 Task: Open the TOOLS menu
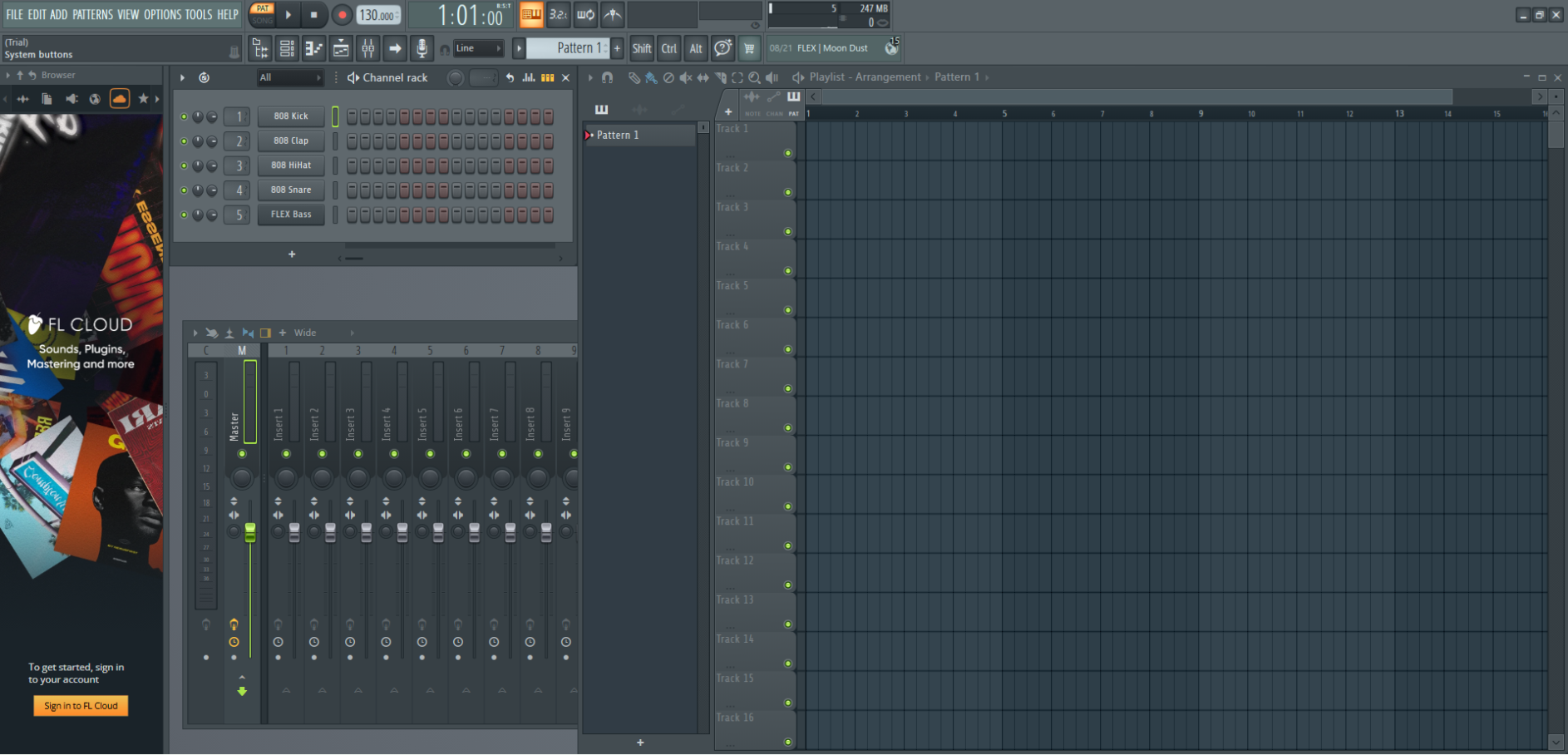tap(199, 14)
